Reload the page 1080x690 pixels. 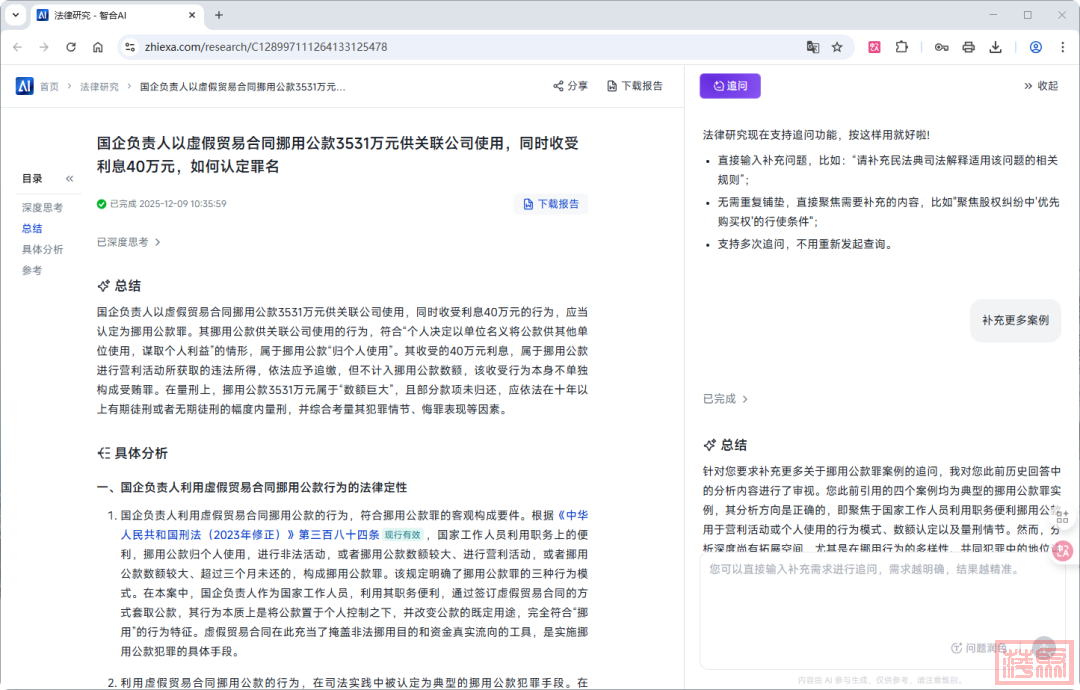point(71,47)
